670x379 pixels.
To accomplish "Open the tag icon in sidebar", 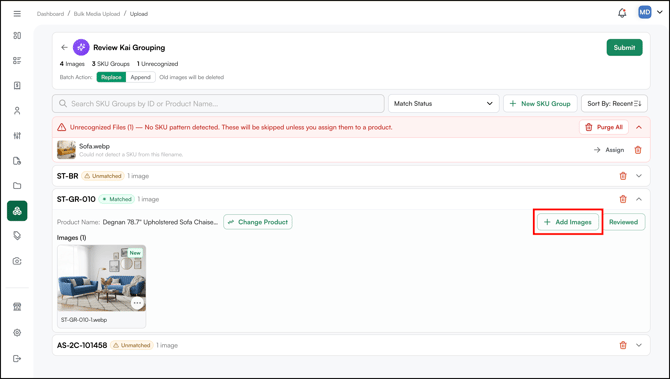I will tap(17, 235).
